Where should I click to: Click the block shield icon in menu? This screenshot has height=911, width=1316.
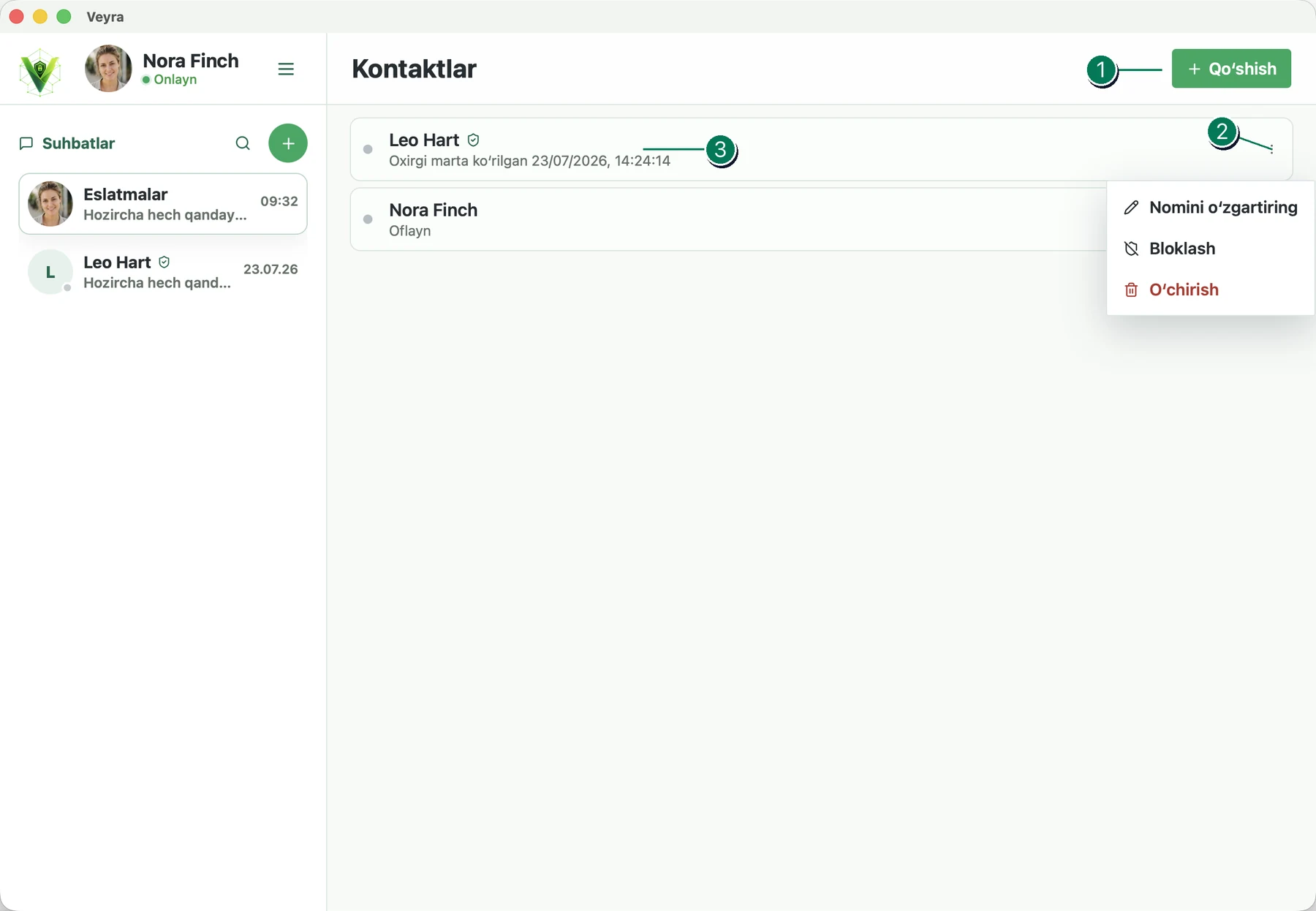pyautogui.click(x=1131, y=249)
